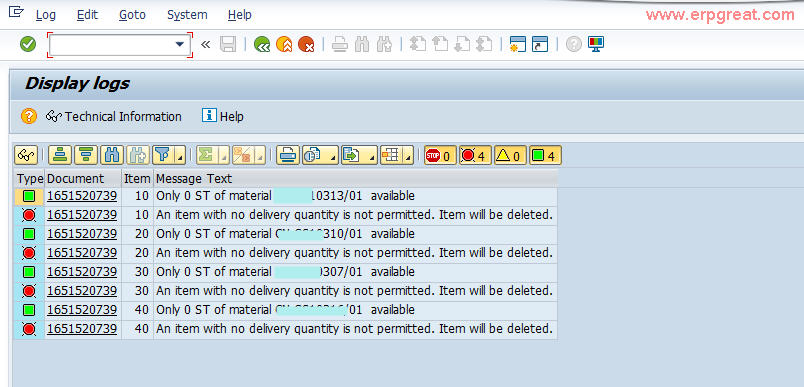Click the Previous Page icon
The image size is (804, 387).
(440, 45)
